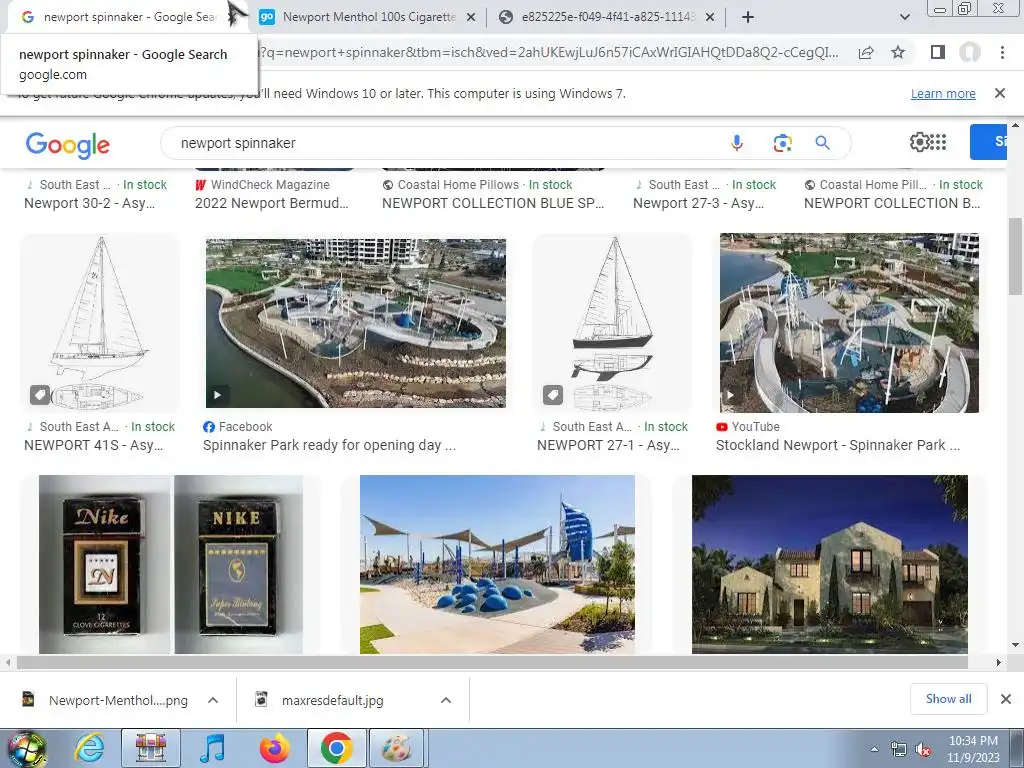The height and width of the screenshot is (768, 1024).
Task: Click the Google logo
Action: coord(67,144)
